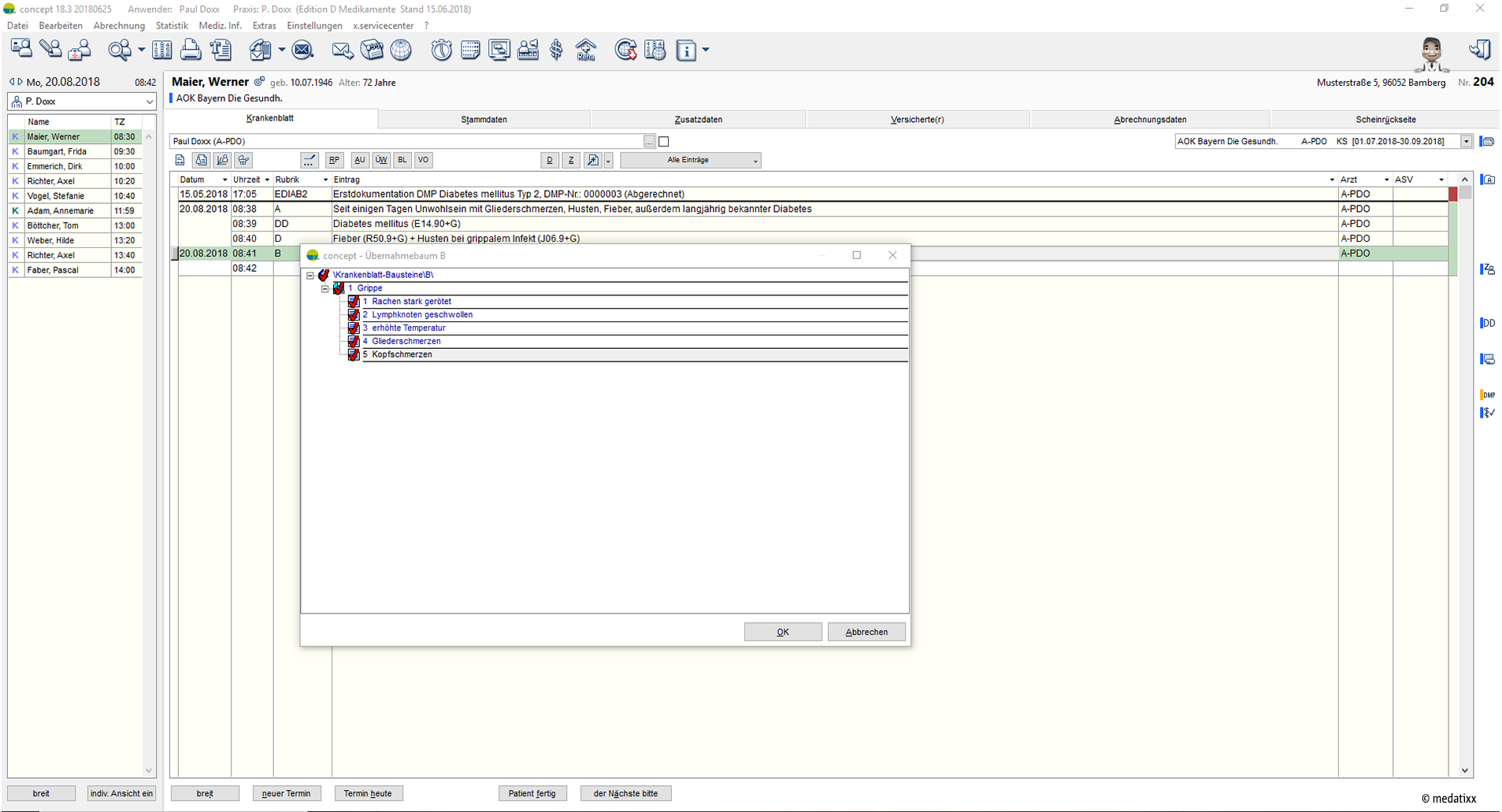Viewport: 1502px width, 812px height.
Task: Open the Abrechnung menu
Action: (119, 26)
